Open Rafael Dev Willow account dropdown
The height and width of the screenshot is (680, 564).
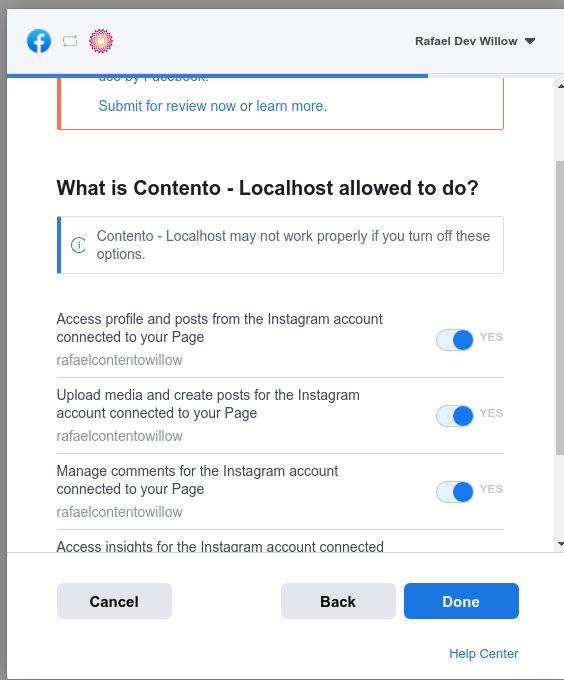click(x=475, y=41)
